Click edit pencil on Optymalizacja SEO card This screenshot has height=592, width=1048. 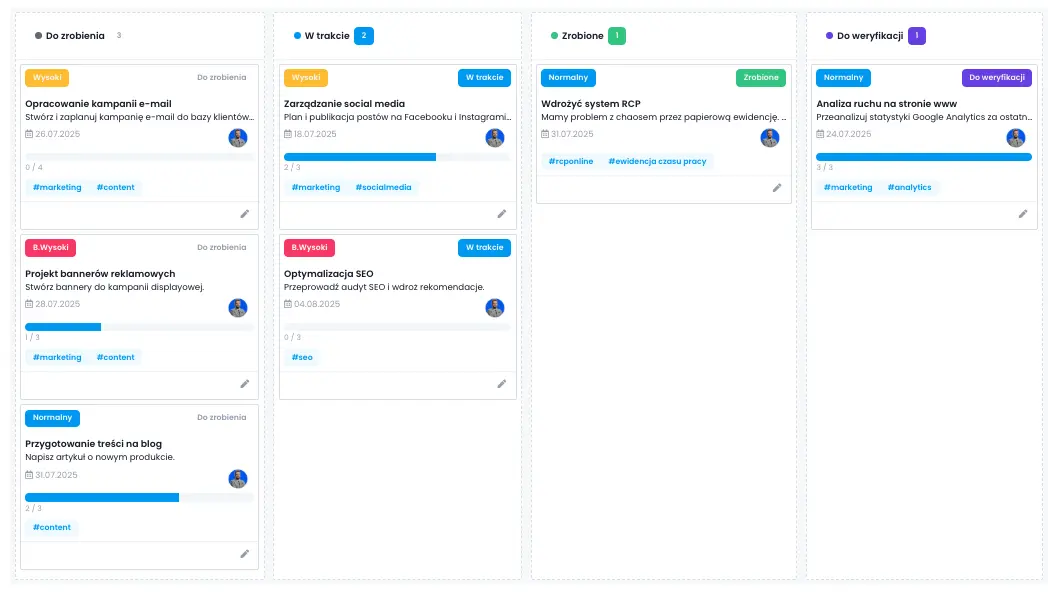(x=502, y=384)
